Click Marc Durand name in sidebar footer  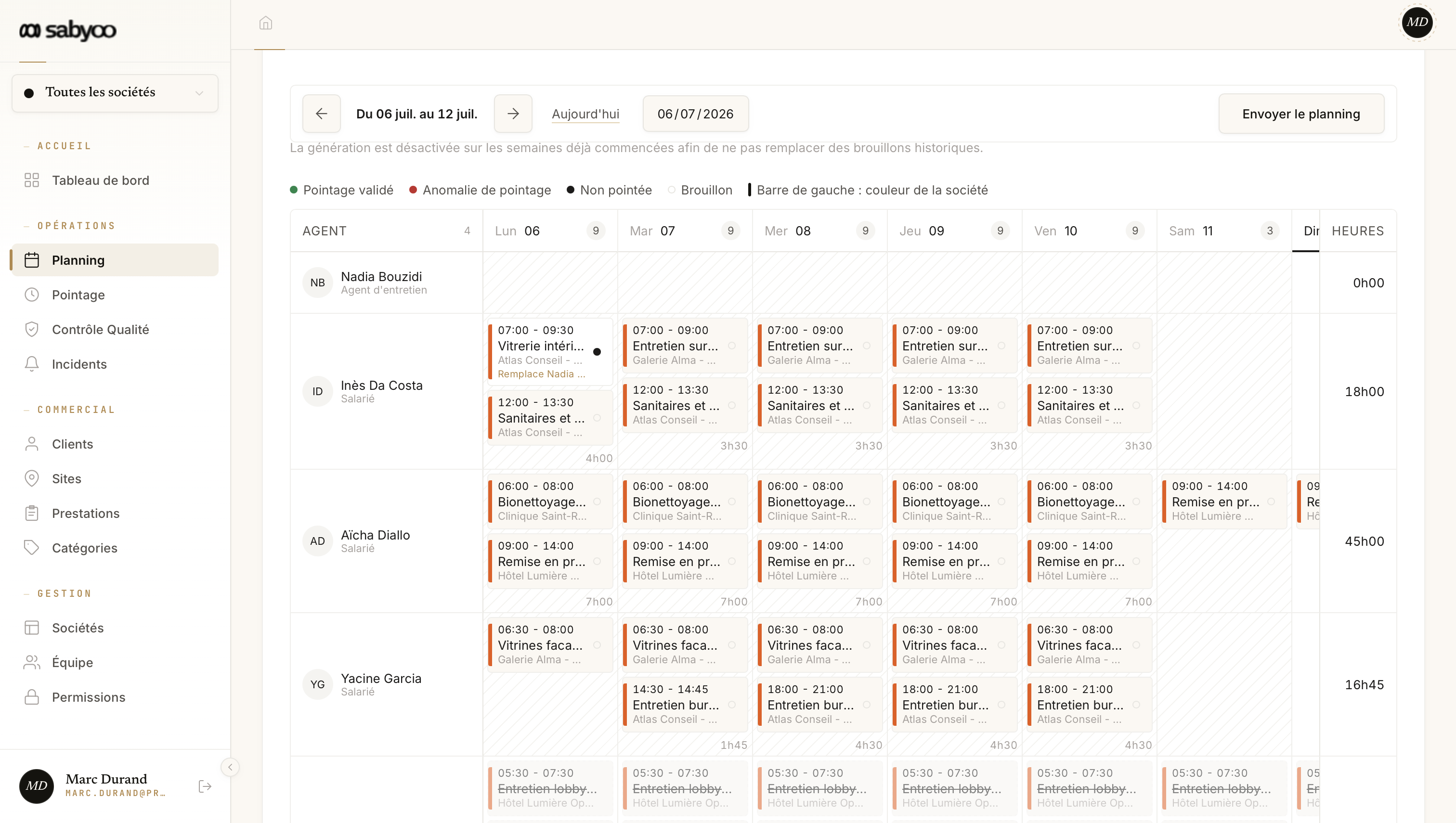106,779
